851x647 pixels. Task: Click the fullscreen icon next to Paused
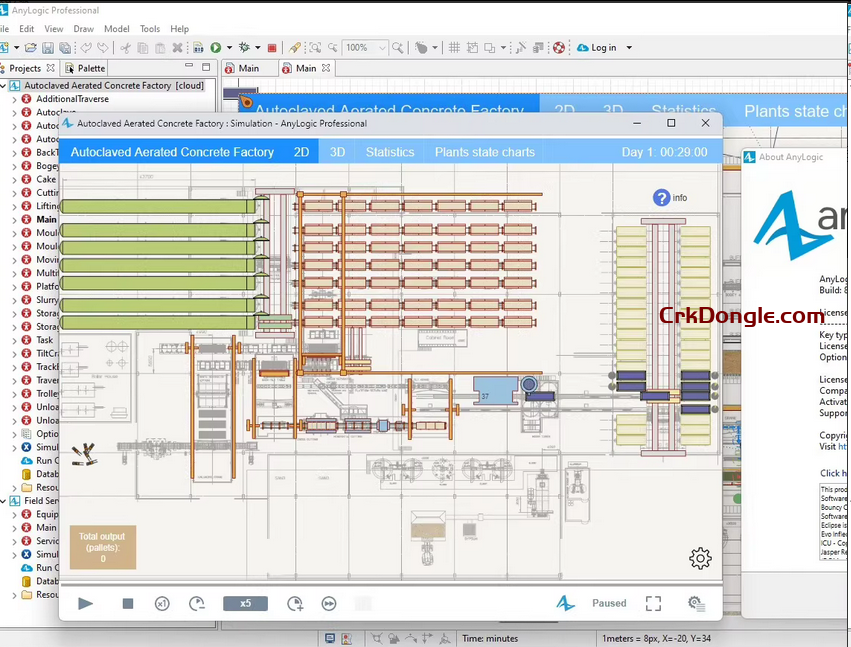click(653, 603)
